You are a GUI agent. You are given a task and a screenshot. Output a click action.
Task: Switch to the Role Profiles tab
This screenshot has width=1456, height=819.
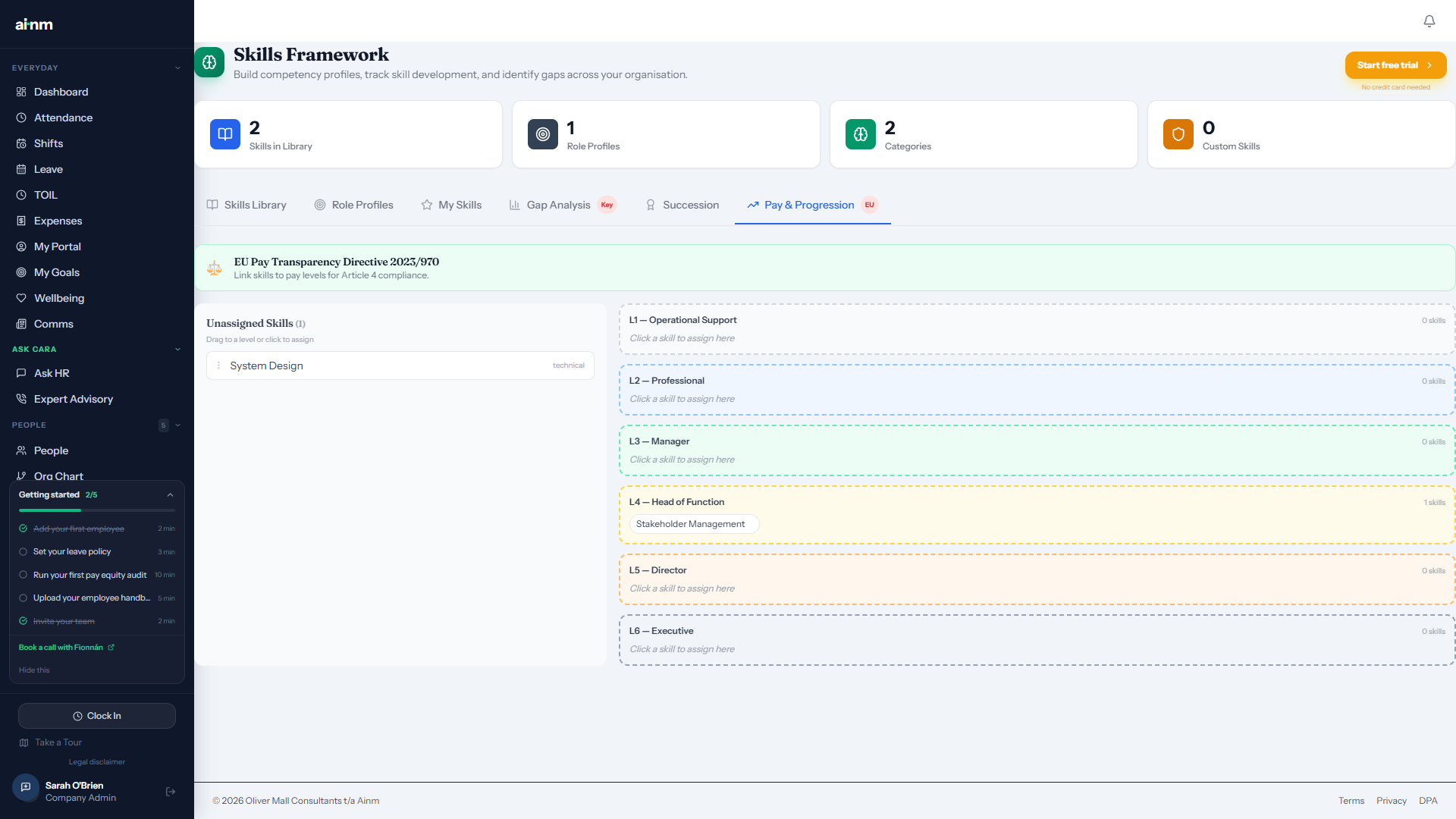[353, 205]
